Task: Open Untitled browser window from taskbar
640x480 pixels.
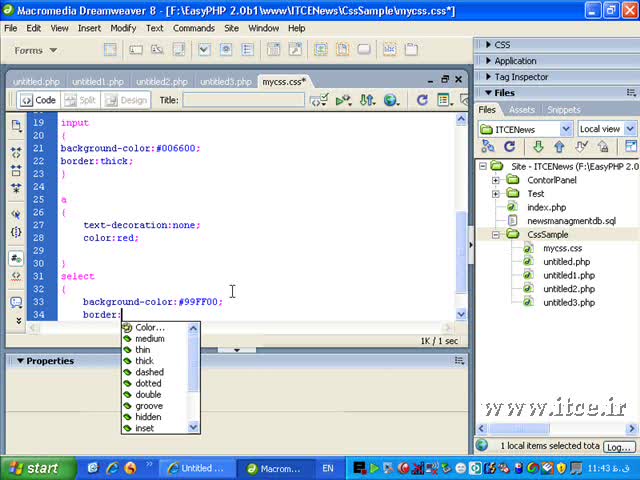Action: pos(196,469)
